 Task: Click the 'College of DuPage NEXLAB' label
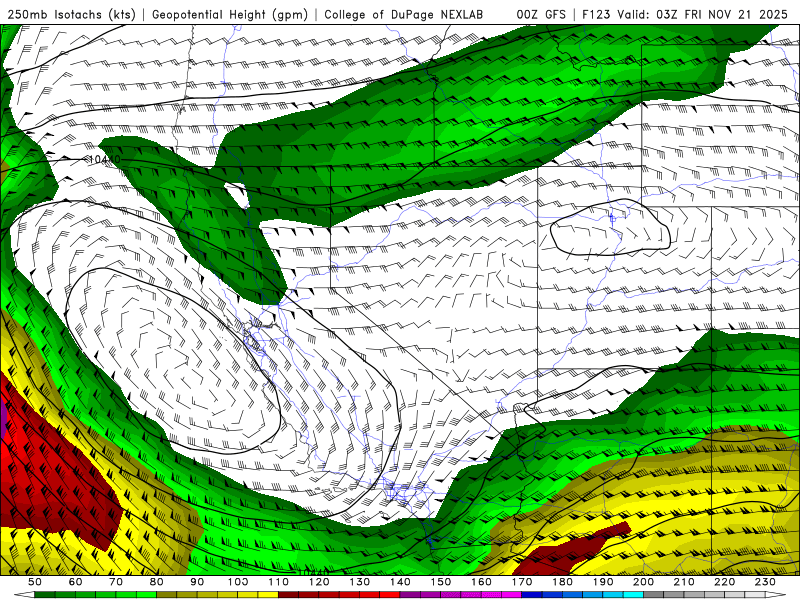(404, 14)
